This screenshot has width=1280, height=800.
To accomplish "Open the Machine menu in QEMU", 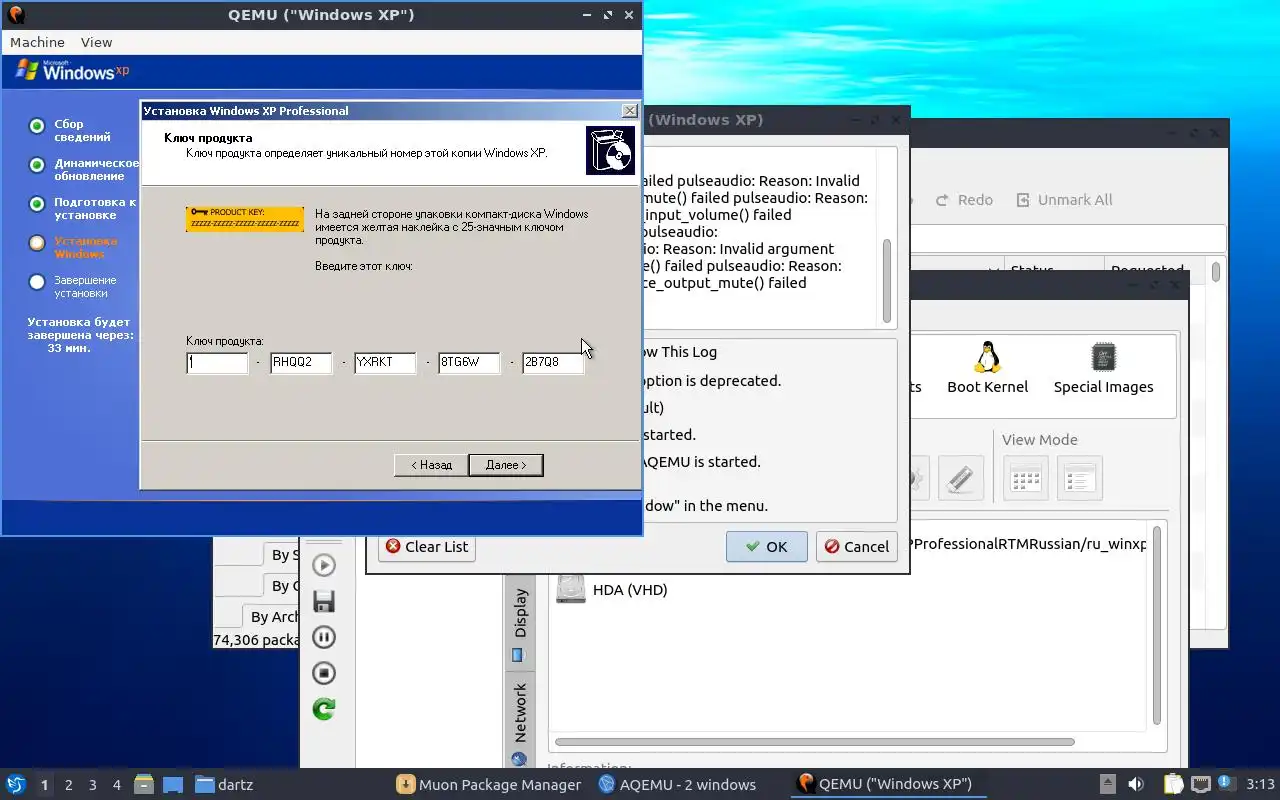I will (37, 42).
